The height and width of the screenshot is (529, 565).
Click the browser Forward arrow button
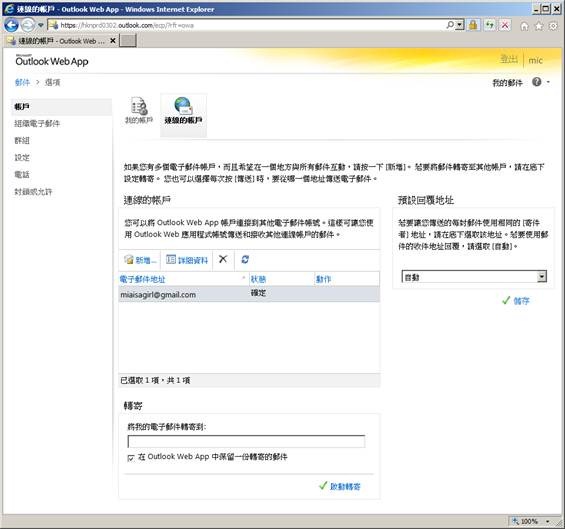[x=28, y=25]
